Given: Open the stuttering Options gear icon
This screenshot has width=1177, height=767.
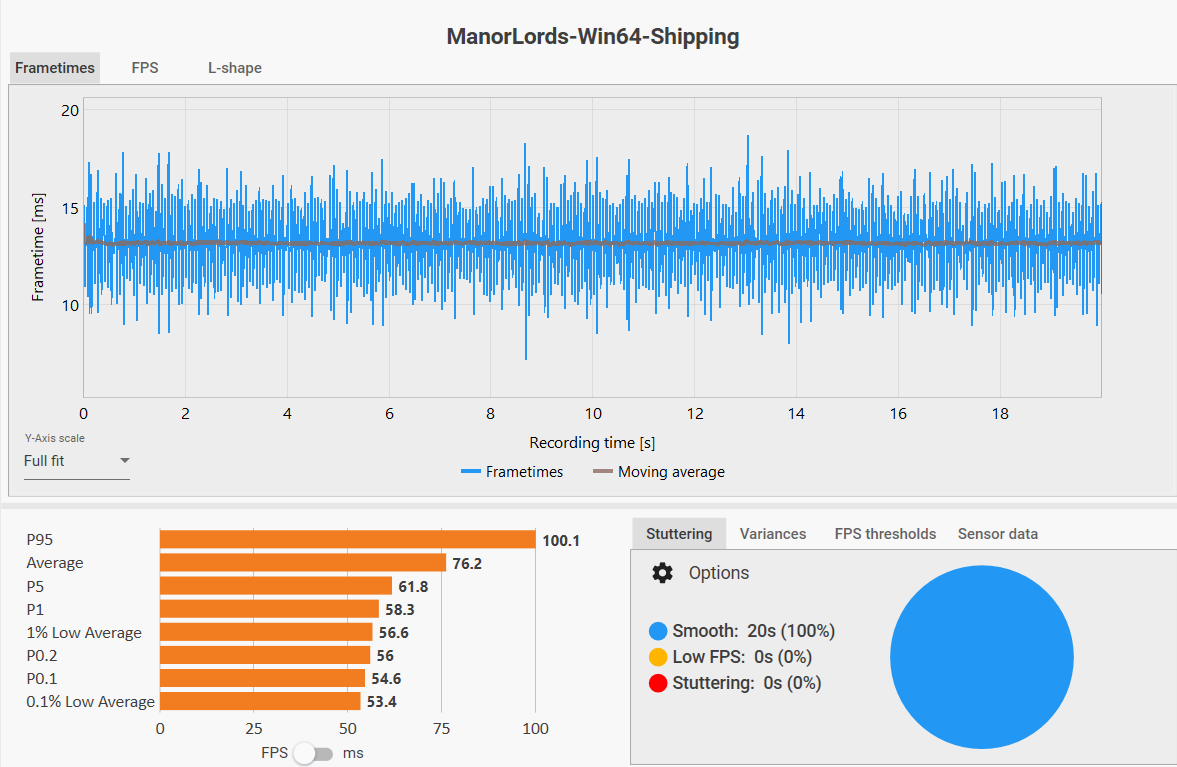Looking at the screenshot, I should [x=662, y=573].
